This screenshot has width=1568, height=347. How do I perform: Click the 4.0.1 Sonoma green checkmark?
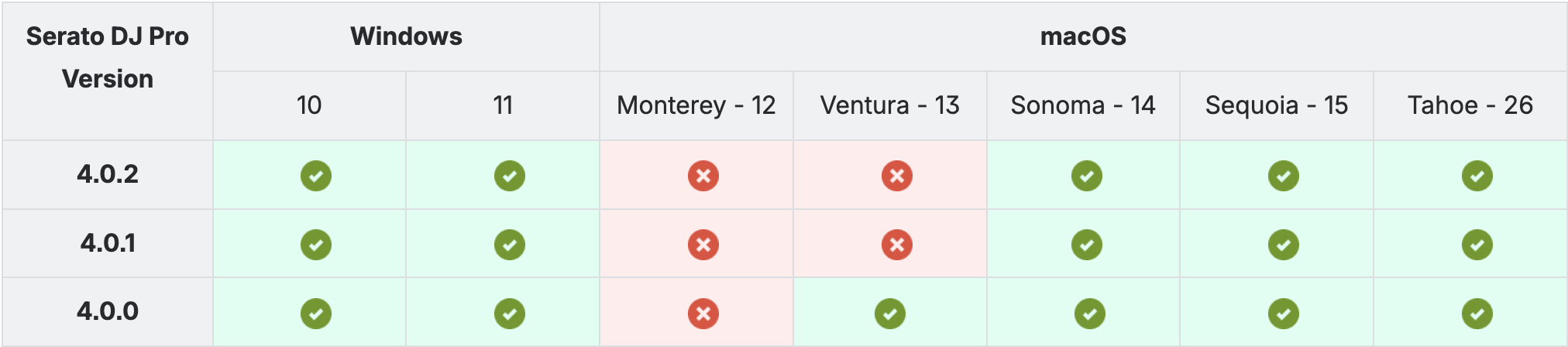[x=1087, y=245]
